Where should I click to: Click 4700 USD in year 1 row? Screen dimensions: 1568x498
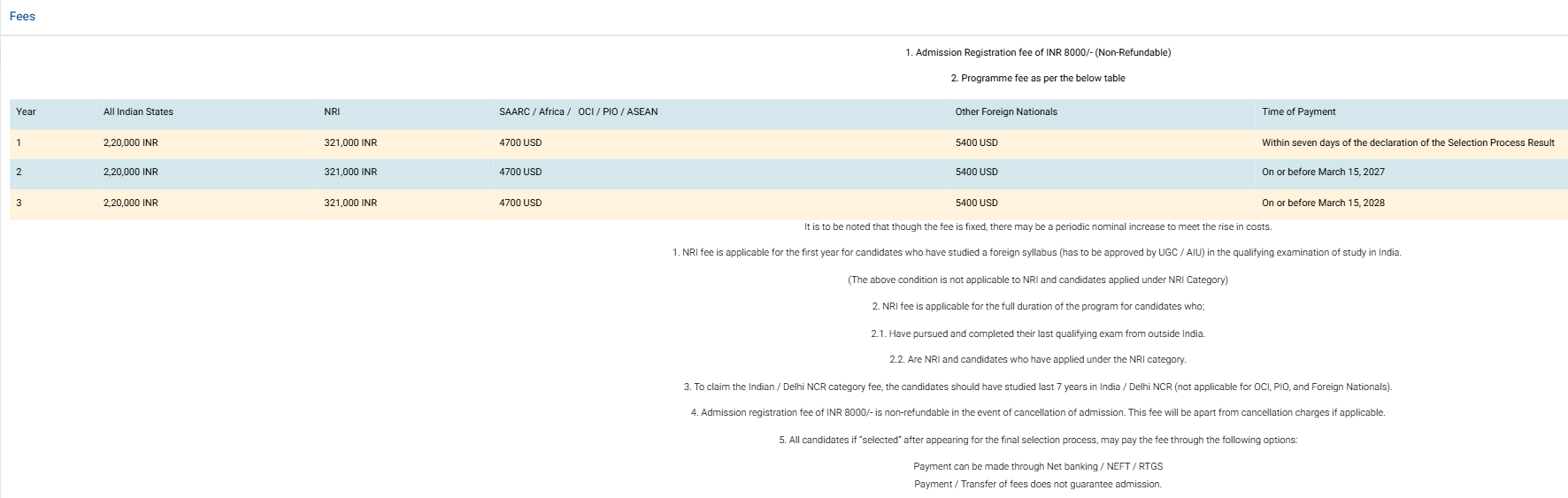coord(520,142)
